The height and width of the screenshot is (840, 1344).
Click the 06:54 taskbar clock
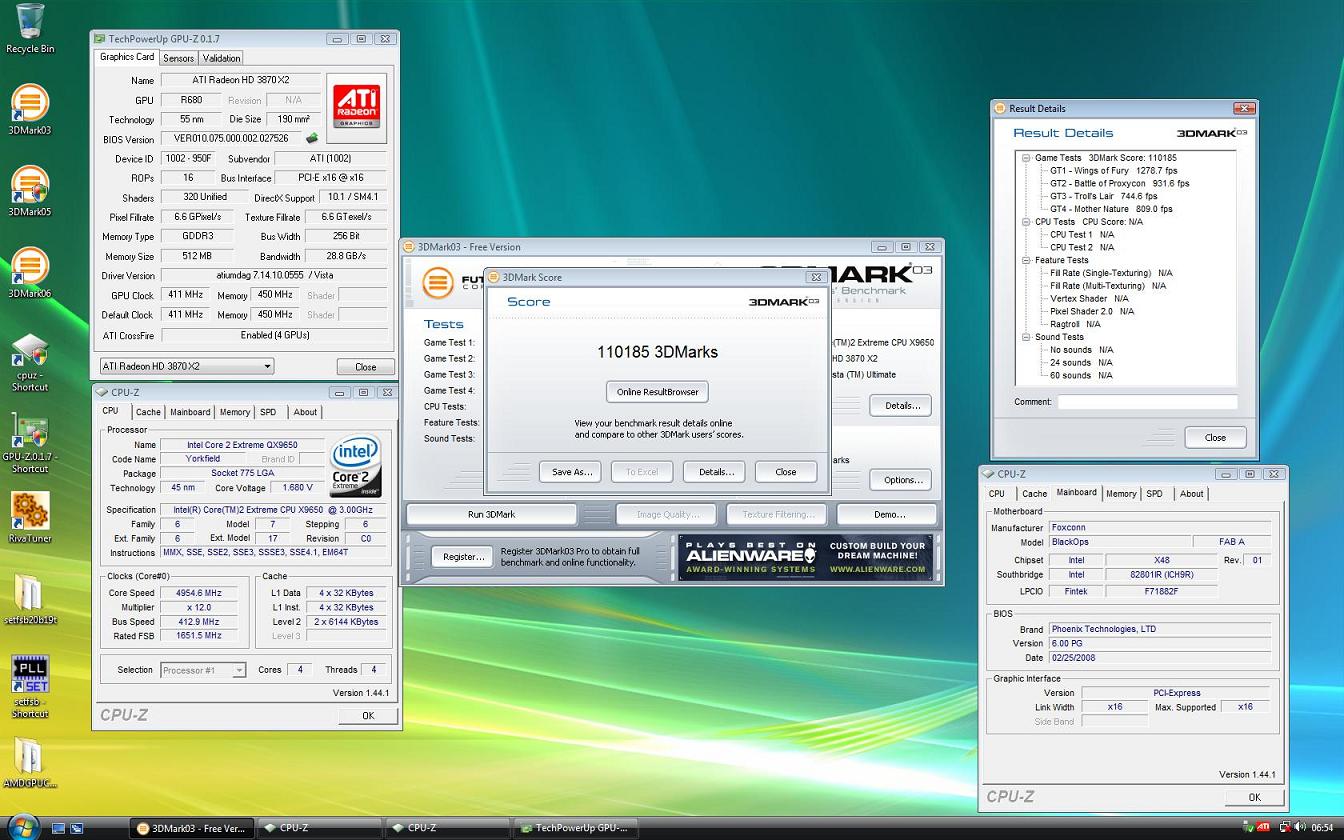[x=1323, y=828]
